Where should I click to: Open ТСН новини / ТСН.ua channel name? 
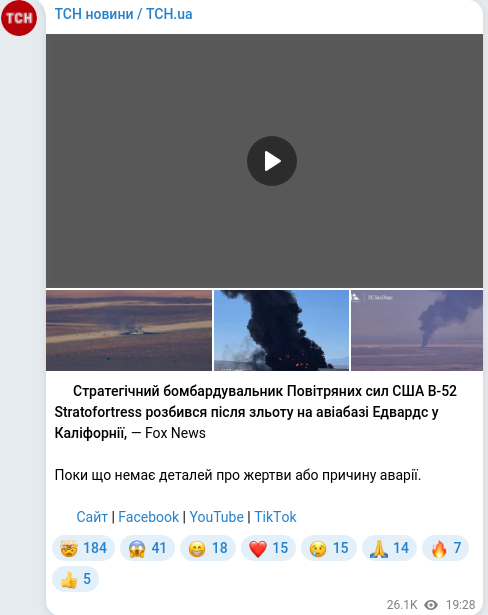click(123, 14)
